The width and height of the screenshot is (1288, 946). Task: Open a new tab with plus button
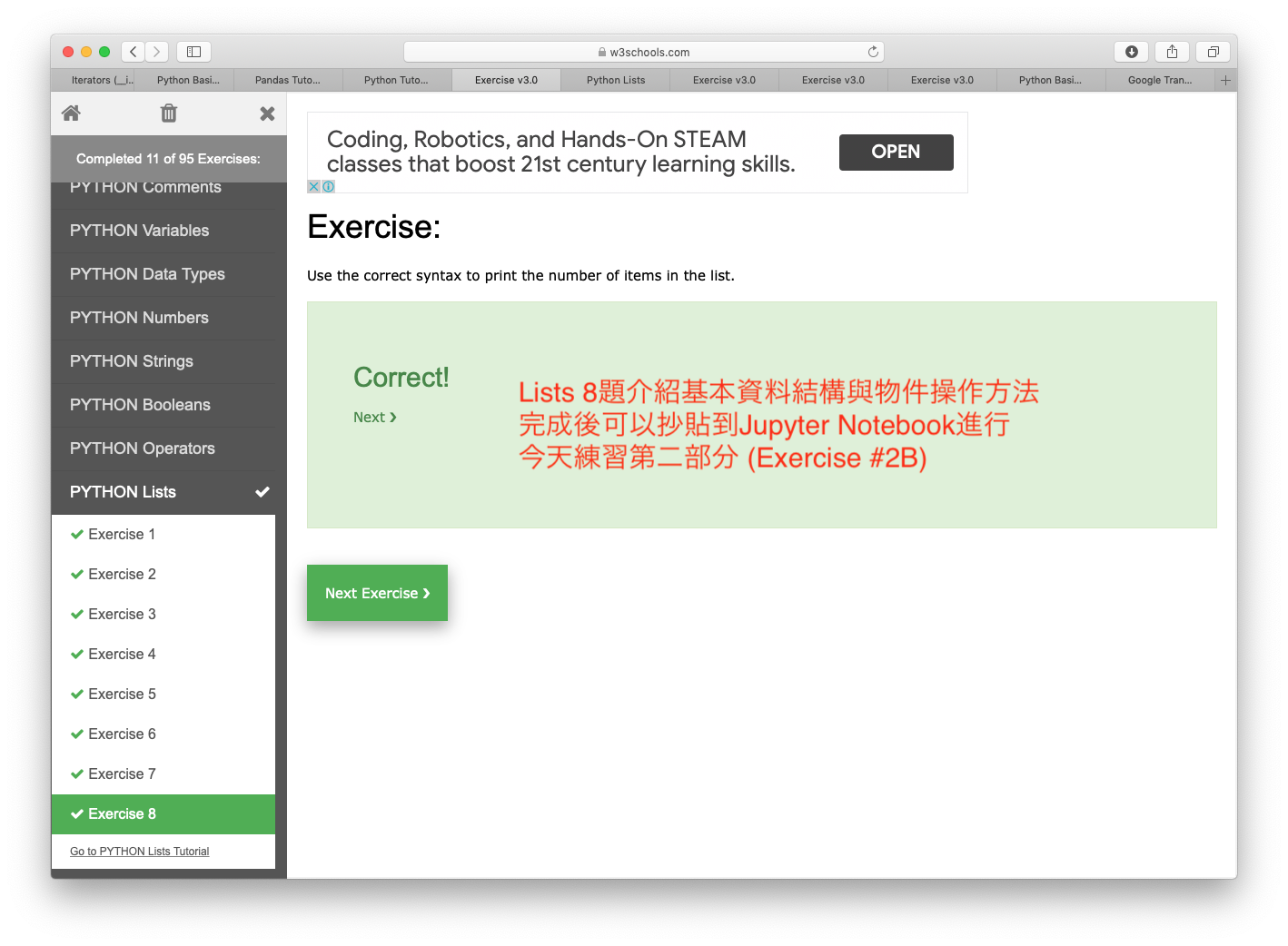point(1225,81)
